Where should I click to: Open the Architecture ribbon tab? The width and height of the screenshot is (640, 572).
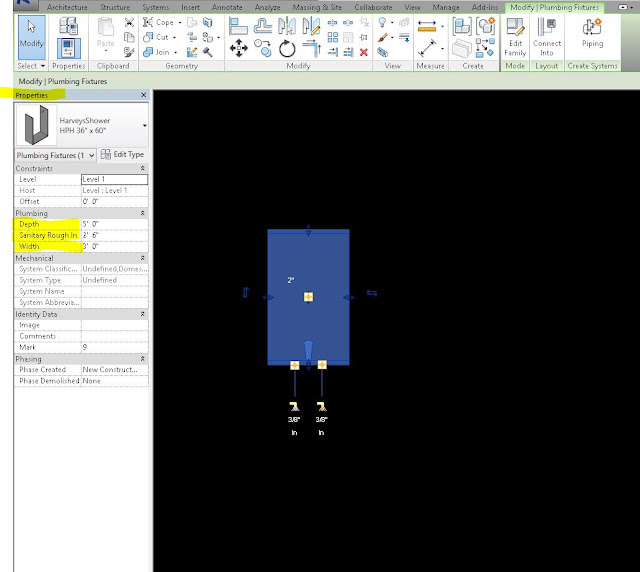pyautogui.click(x=67, y=7)
